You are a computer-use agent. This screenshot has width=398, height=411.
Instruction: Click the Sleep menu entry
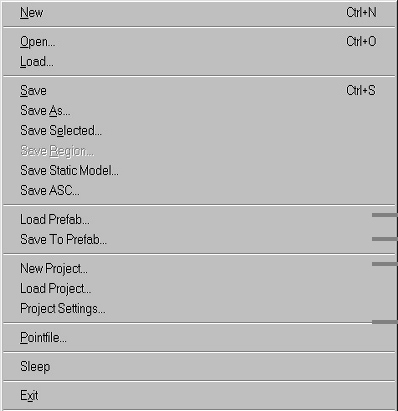199,367
